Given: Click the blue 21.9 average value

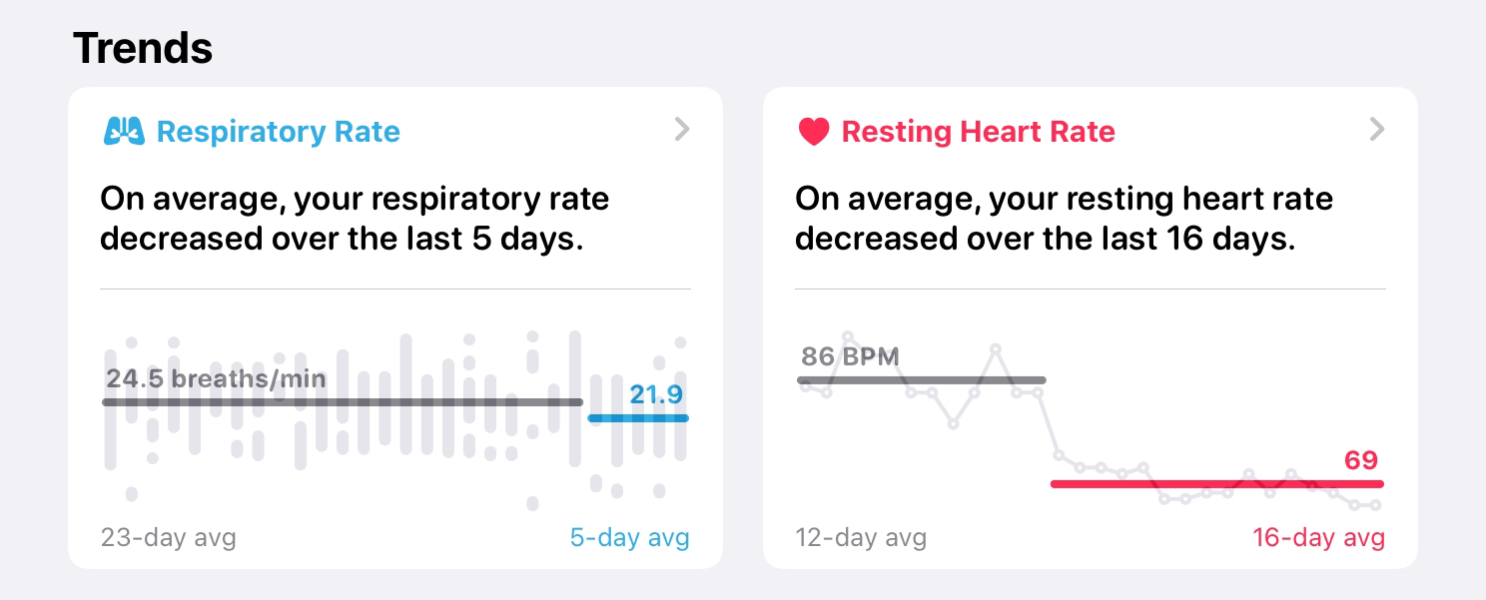Looking at the screenshot, I should tap(656, 395).
